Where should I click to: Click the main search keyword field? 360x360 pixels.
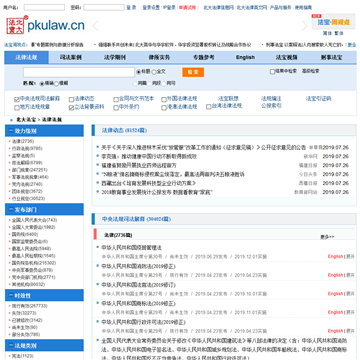(79, 72)
